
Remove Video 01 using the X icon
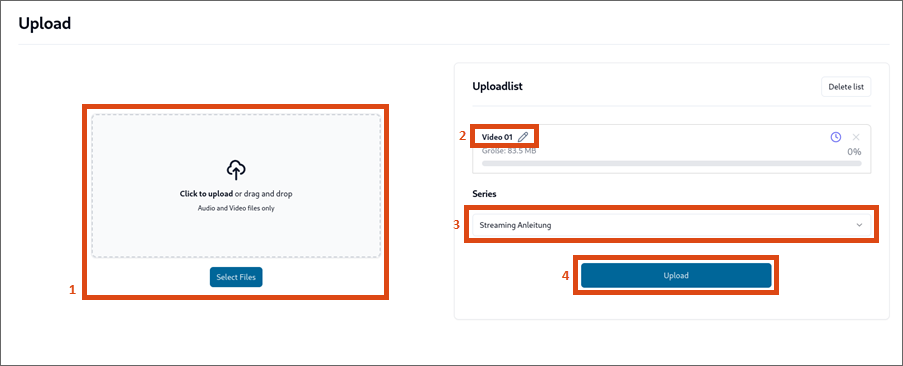coord(856,137)
